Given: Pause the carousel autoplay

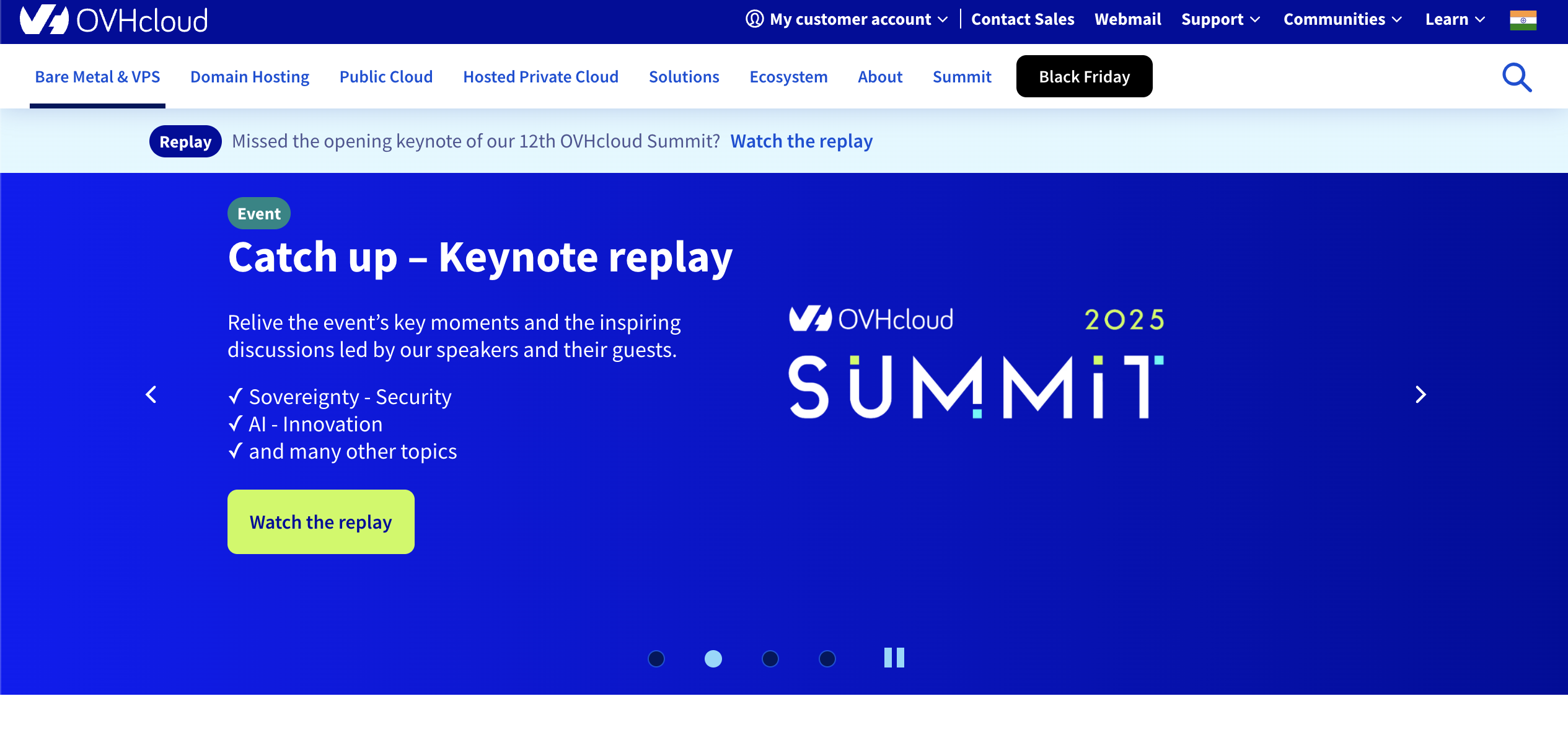Looking at the screenshot, I should tap(894, 658).
